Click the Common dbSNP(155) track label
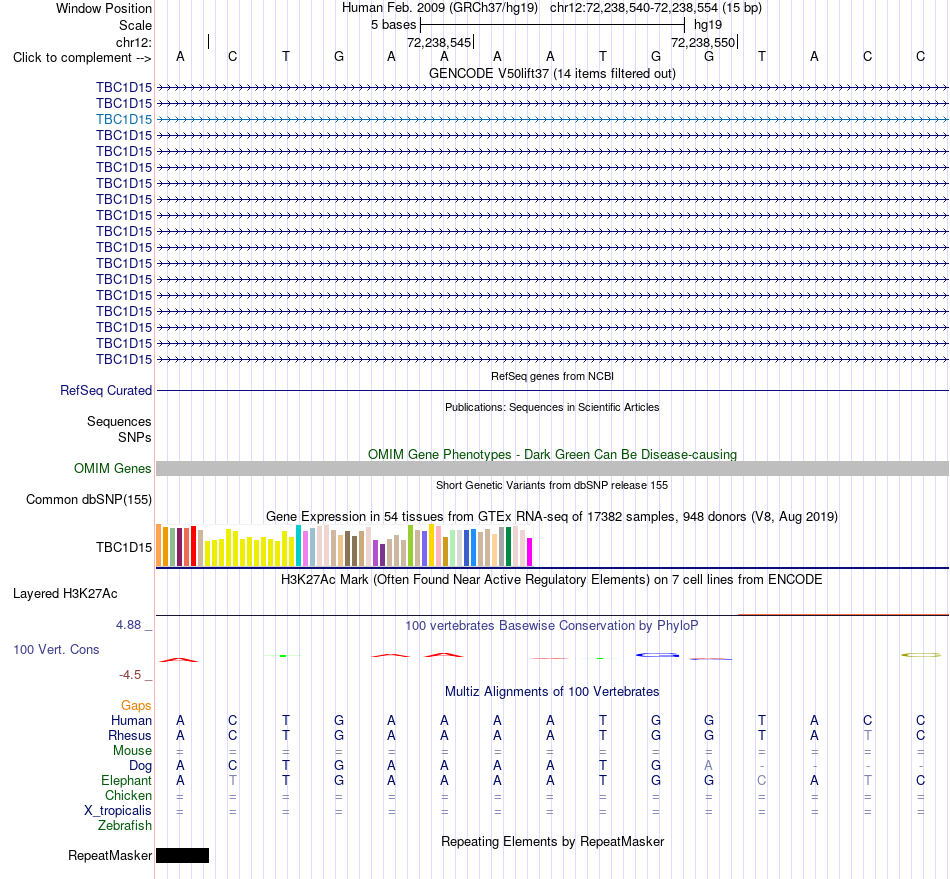The width and height of the screenshot is (950, 879). pos(88,500)
